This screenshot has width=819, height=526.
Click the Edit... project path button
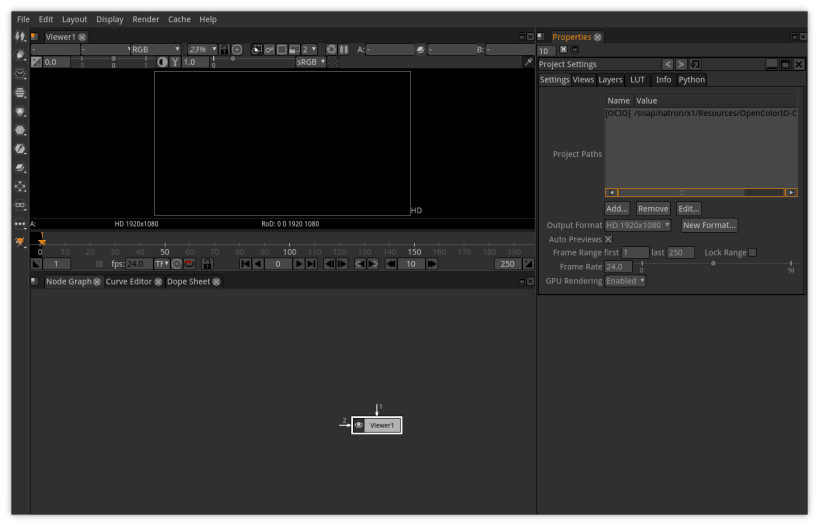pyautogui.click(x=688, y=208)
